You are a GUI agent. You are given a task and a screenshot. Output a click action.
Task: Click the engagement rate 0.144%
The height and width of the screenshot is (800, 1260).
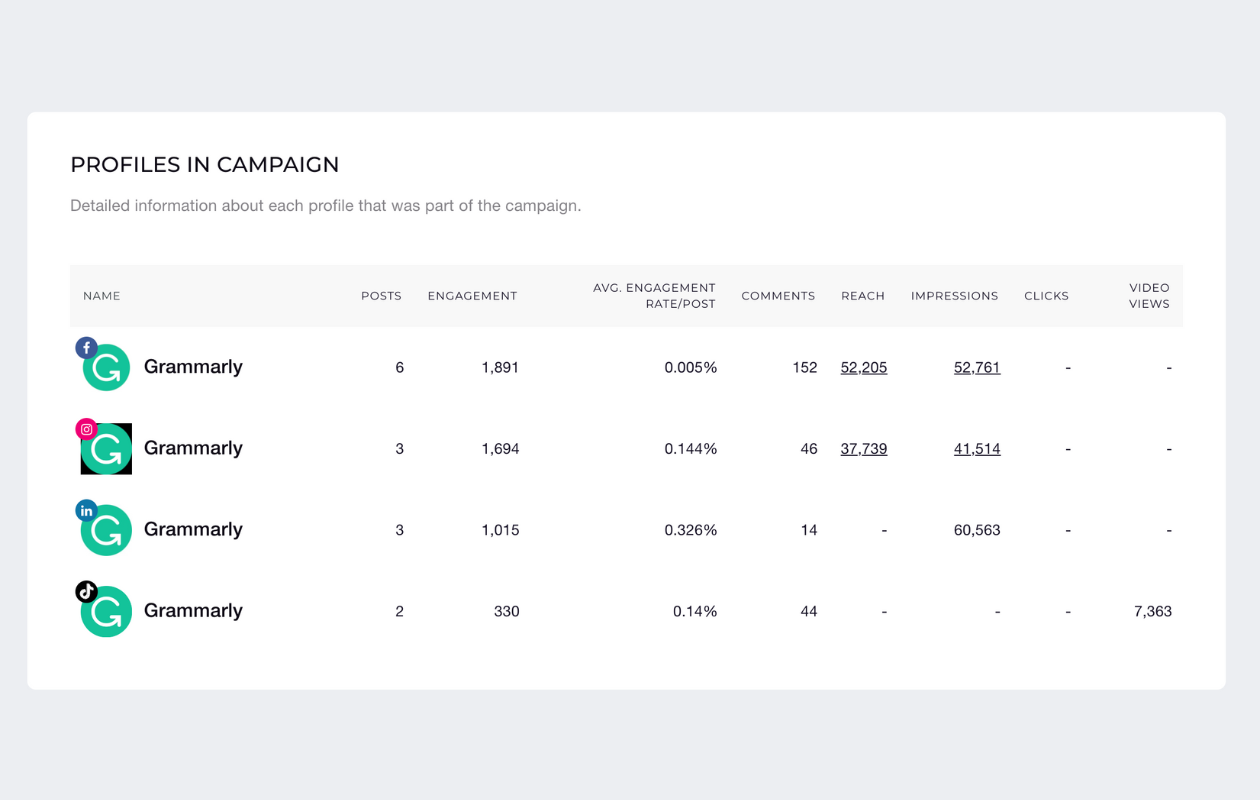(691, 449)
